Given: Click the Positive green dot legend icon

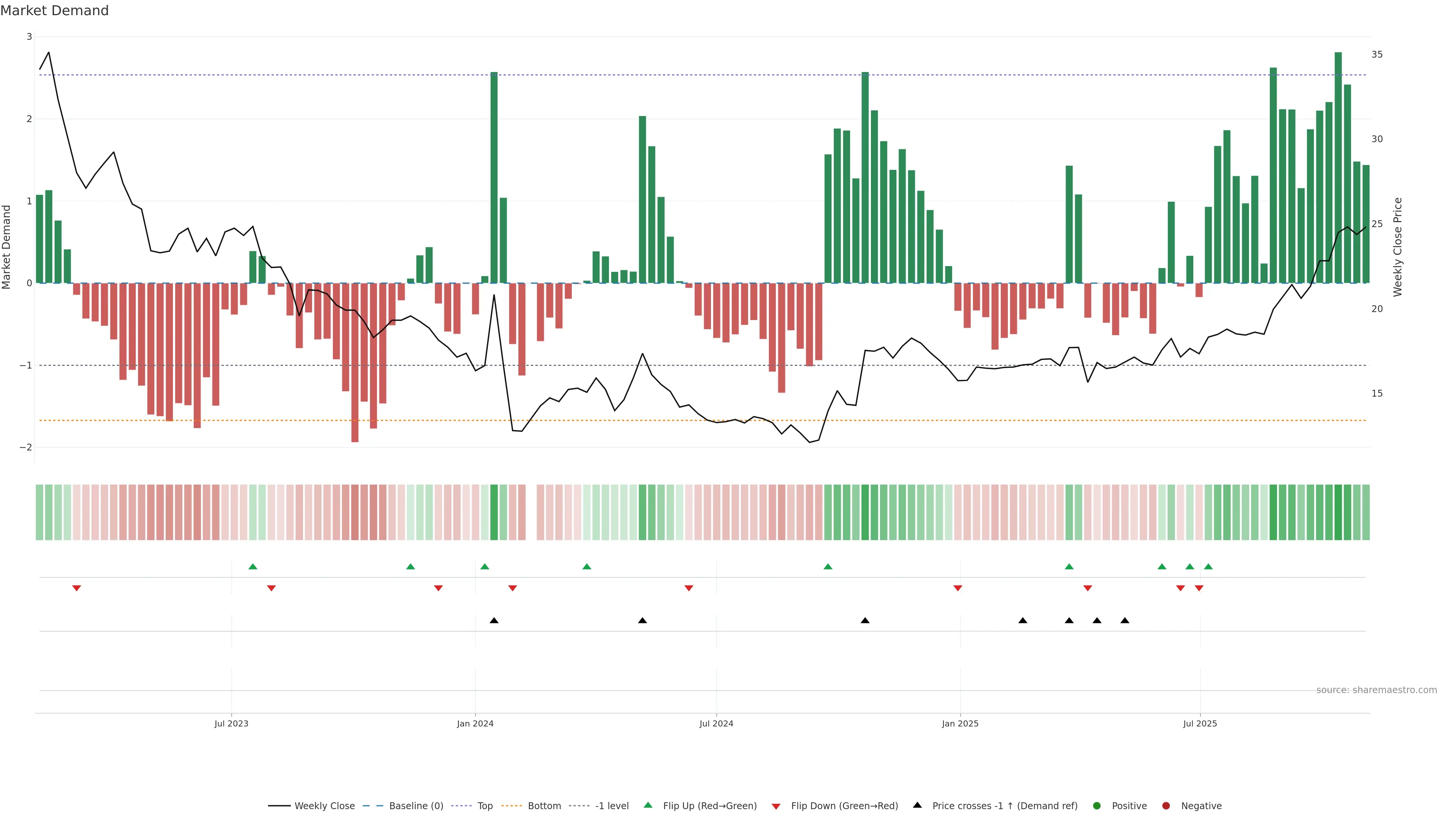Looking at the screenshot, I should pyautogui.click(x=1097, y=805).
